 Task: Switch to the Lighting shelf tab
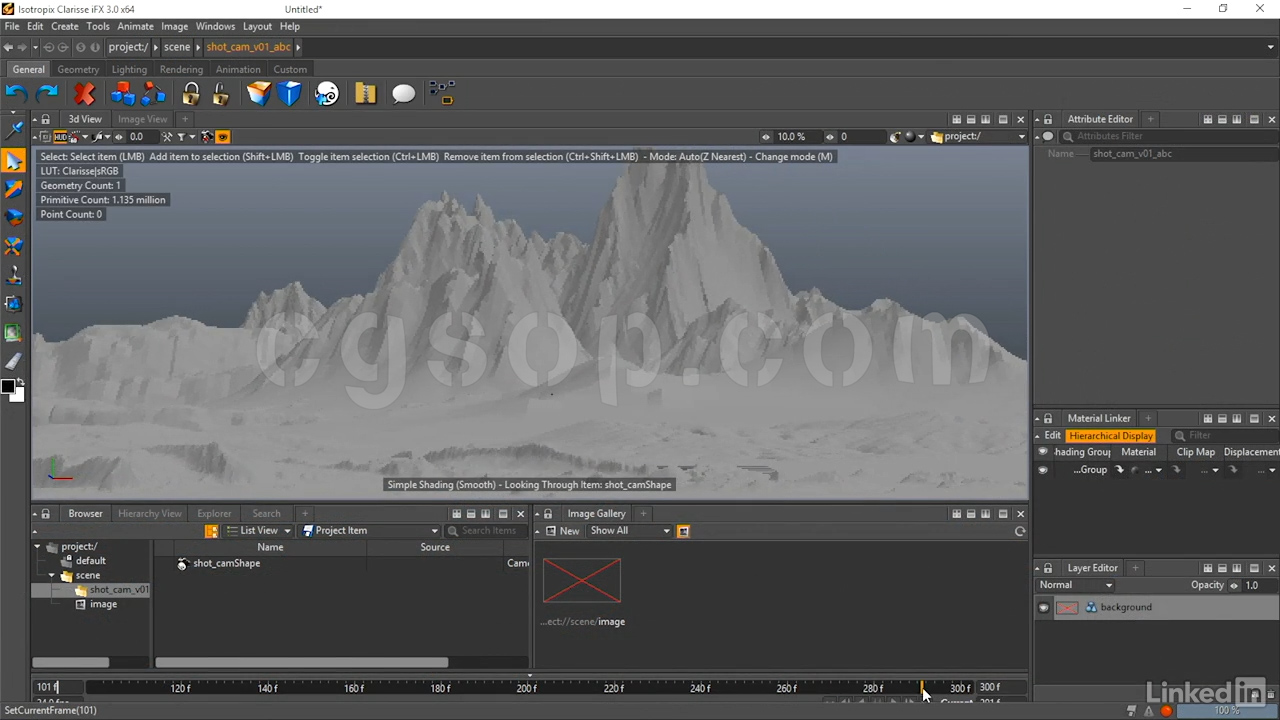tap(129, 70)
